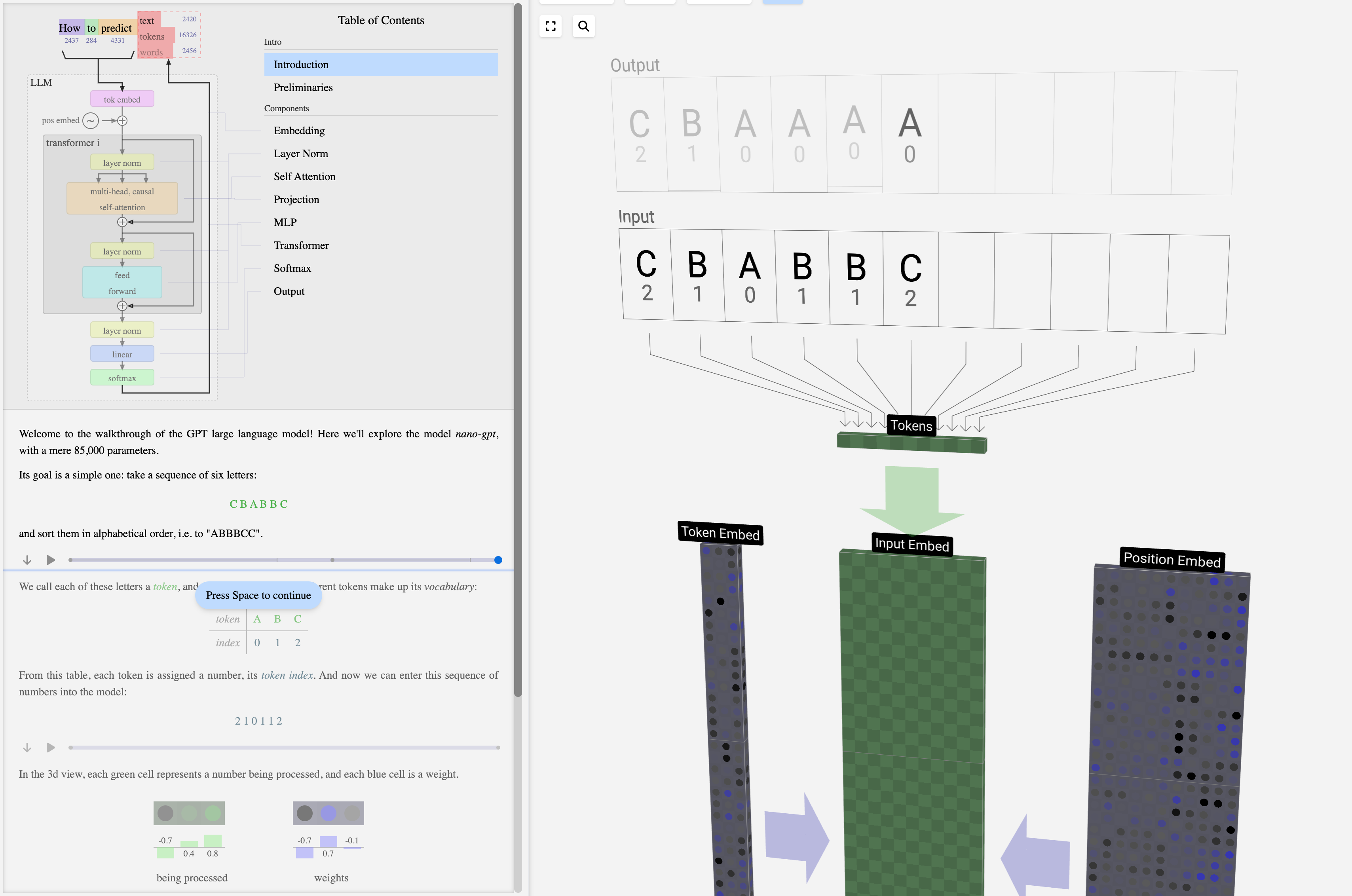Select the feed forward block in diagram
This screenshot has height=896, width=1352.
pyautogui.click(x=122, y=283)
